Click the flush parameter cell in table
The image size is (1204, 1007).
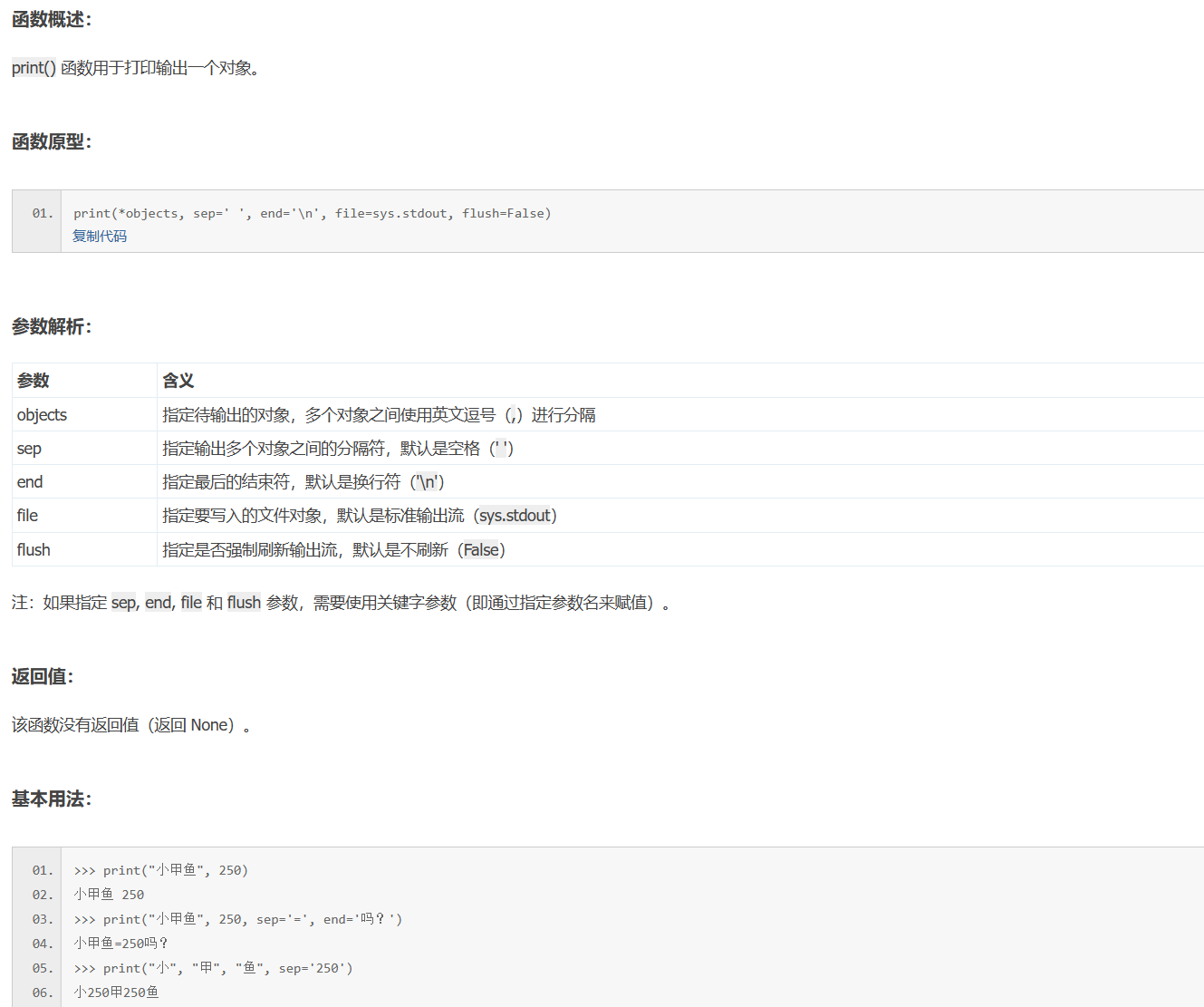pyautogui.click(x=84, y=549)
